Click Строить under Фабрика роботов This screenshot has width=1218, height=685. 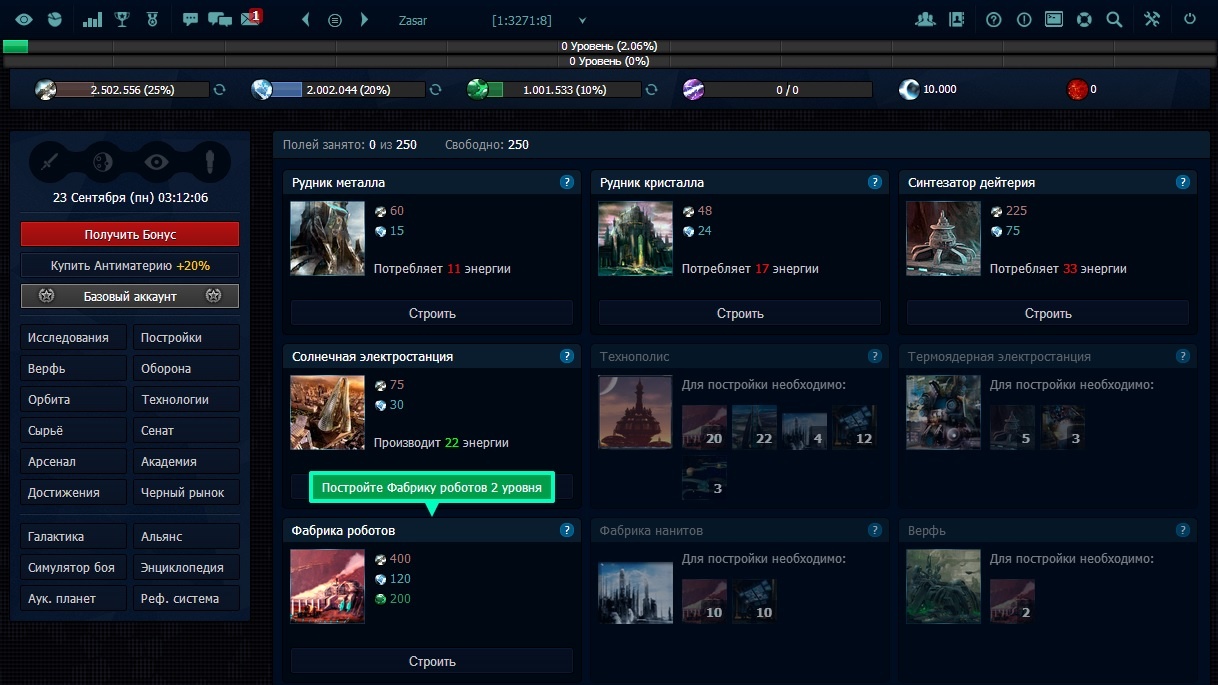pos(432,661)
